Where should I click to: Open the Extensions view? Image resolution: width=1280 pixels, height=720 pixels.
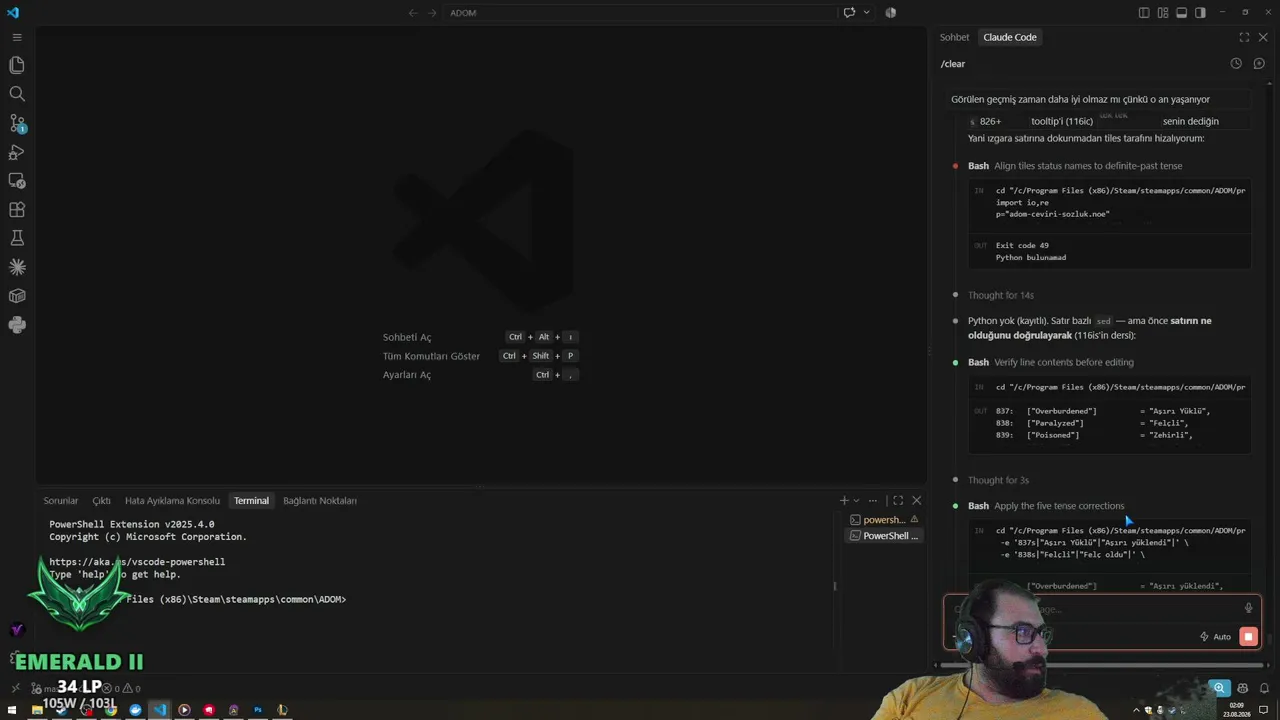pyautogui.click(x=17, y=210)
